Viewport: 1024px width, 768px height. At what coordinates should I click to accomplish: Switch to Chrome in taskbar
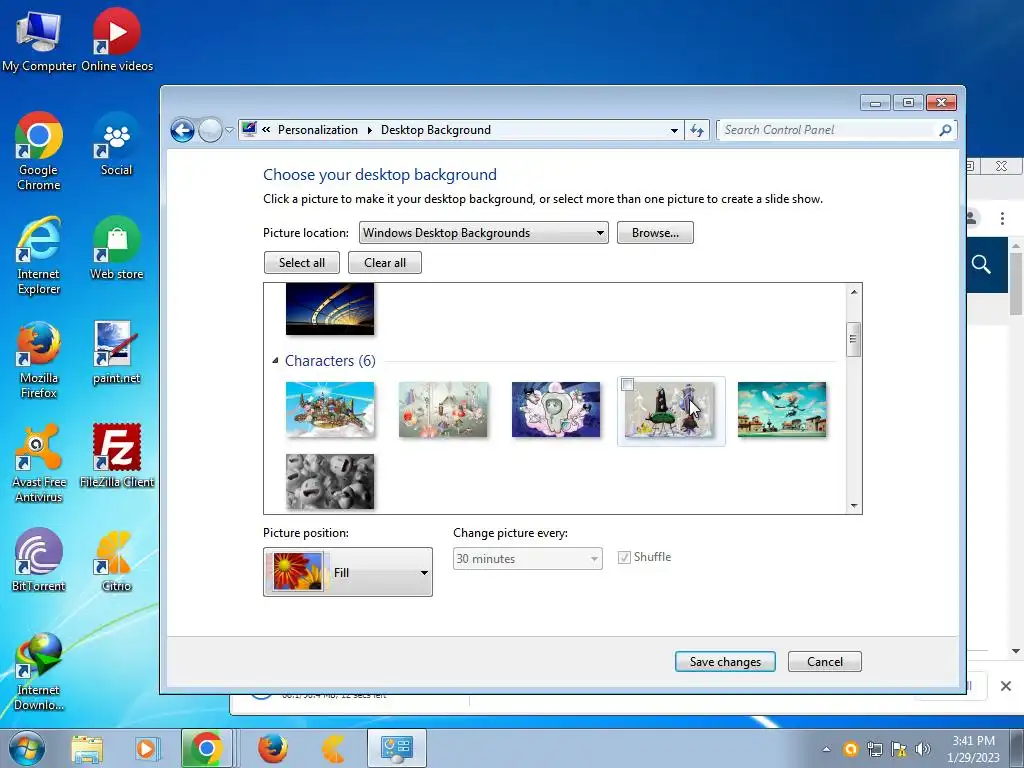point(206,748)
